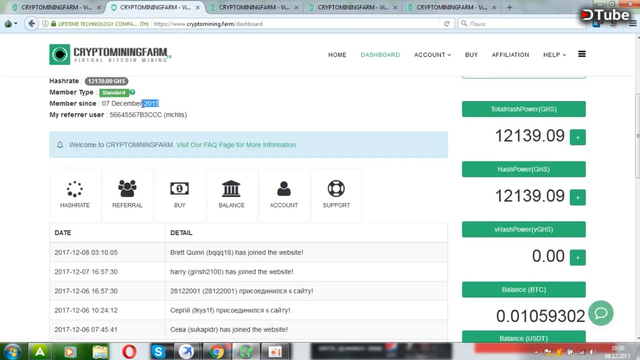Screen dimensions: 640x360
Task: Select the Сергій (tkys1f) notification row
Action: click(x=249, y=310)
